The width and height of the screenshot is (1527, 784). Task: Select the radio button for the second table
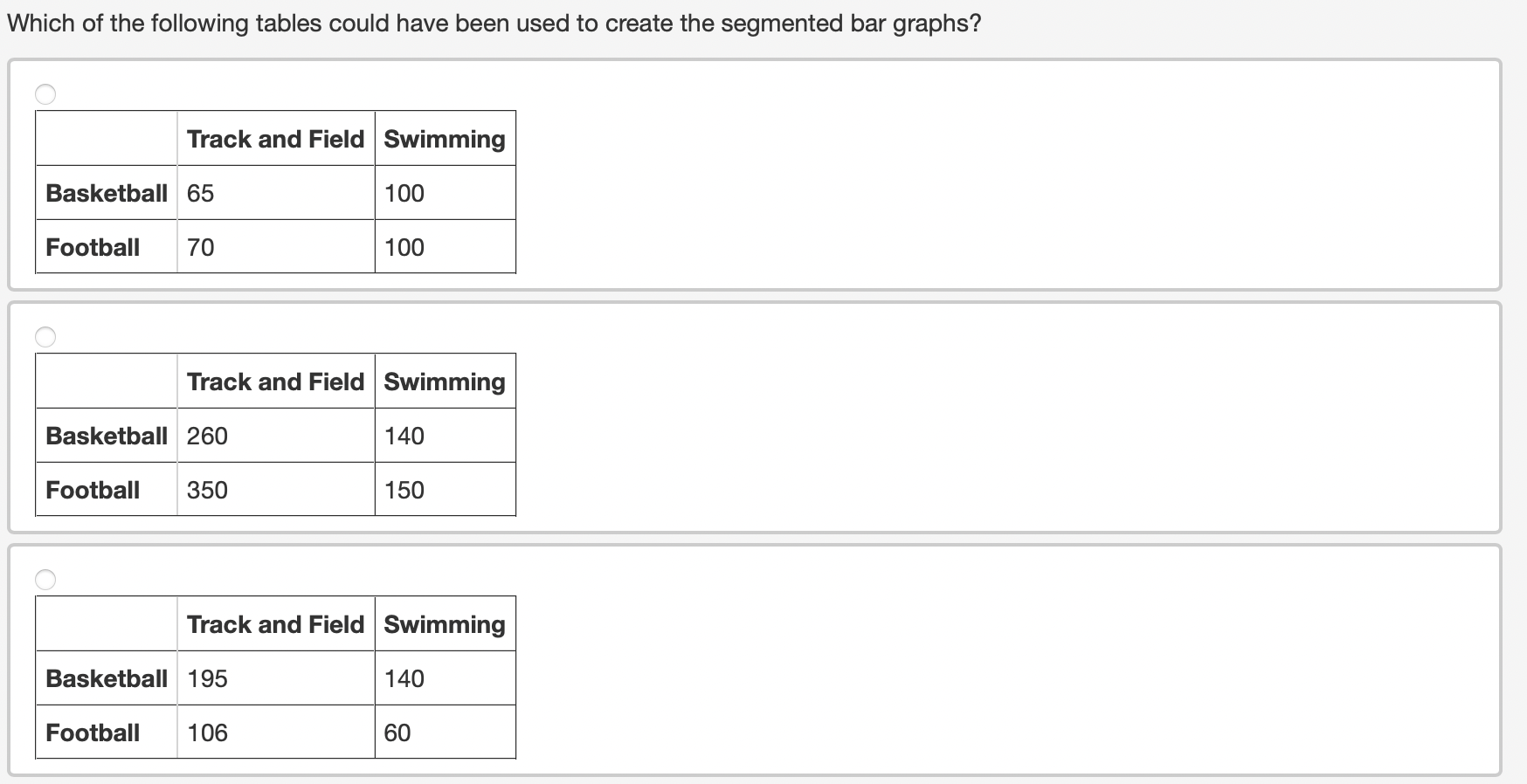coord(46,335)
